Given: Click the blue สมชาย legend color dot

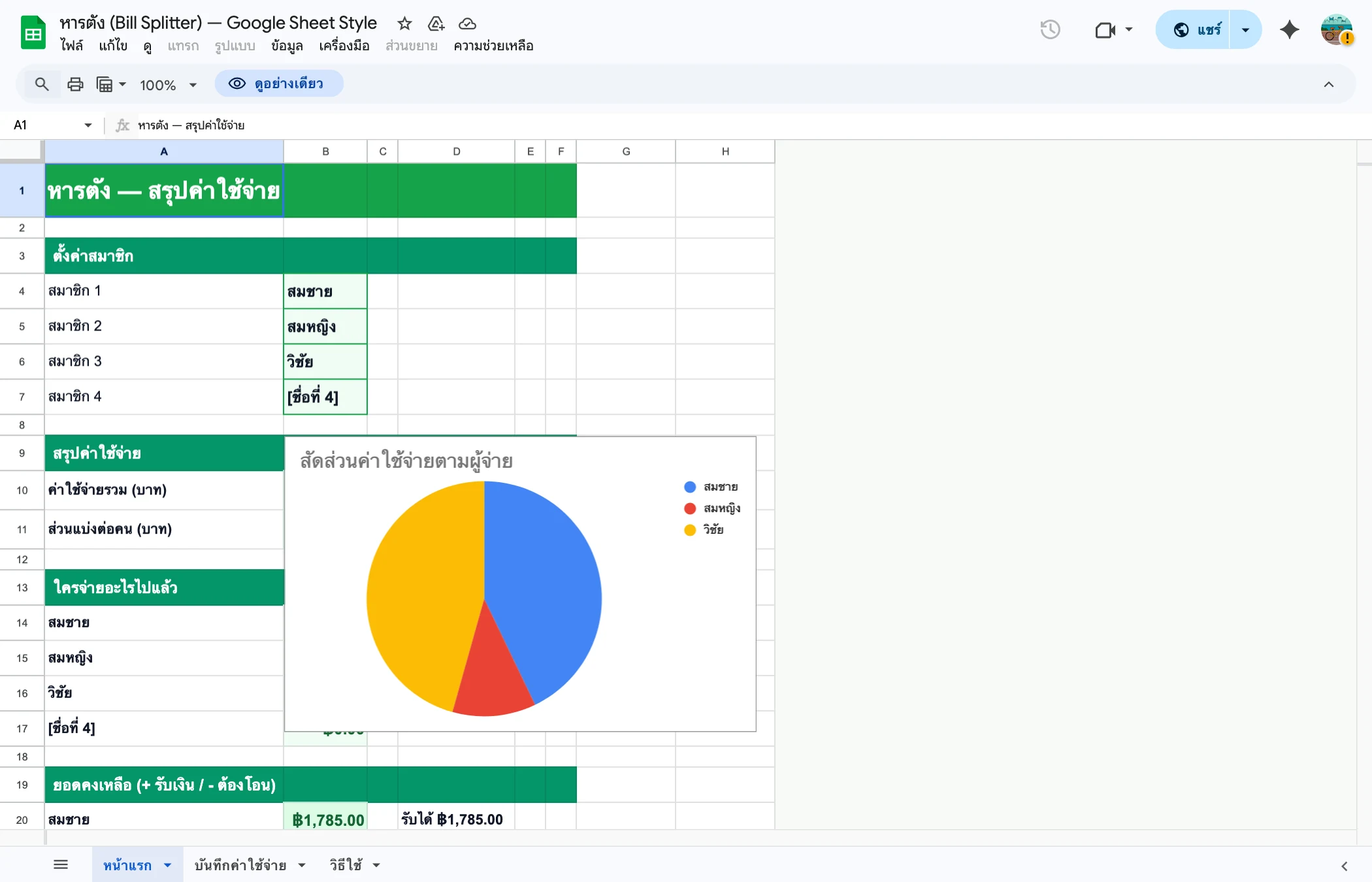Looking at the screenshot, I should (x=689, y=486).
